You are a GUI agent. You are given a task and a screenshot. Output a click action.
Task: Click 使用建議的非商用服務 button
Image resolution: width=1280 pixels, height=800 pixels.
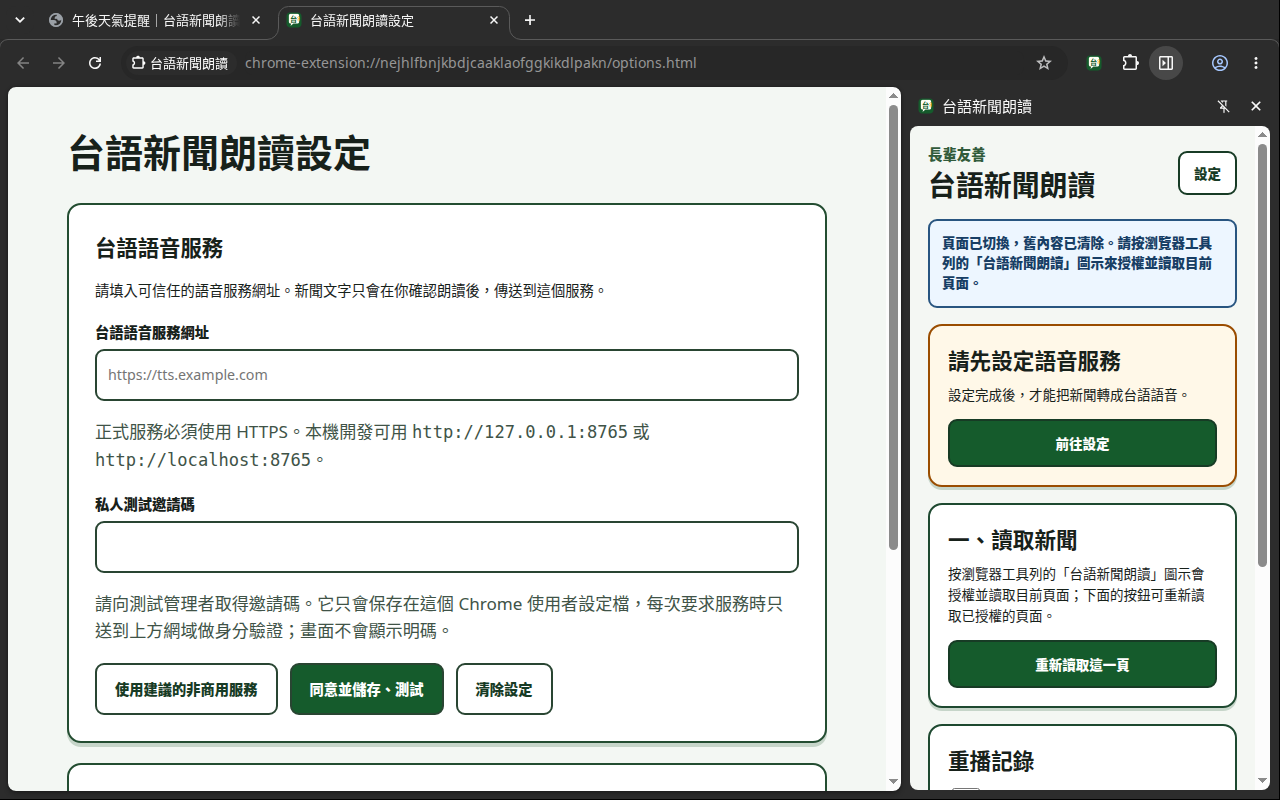point(186,689)
